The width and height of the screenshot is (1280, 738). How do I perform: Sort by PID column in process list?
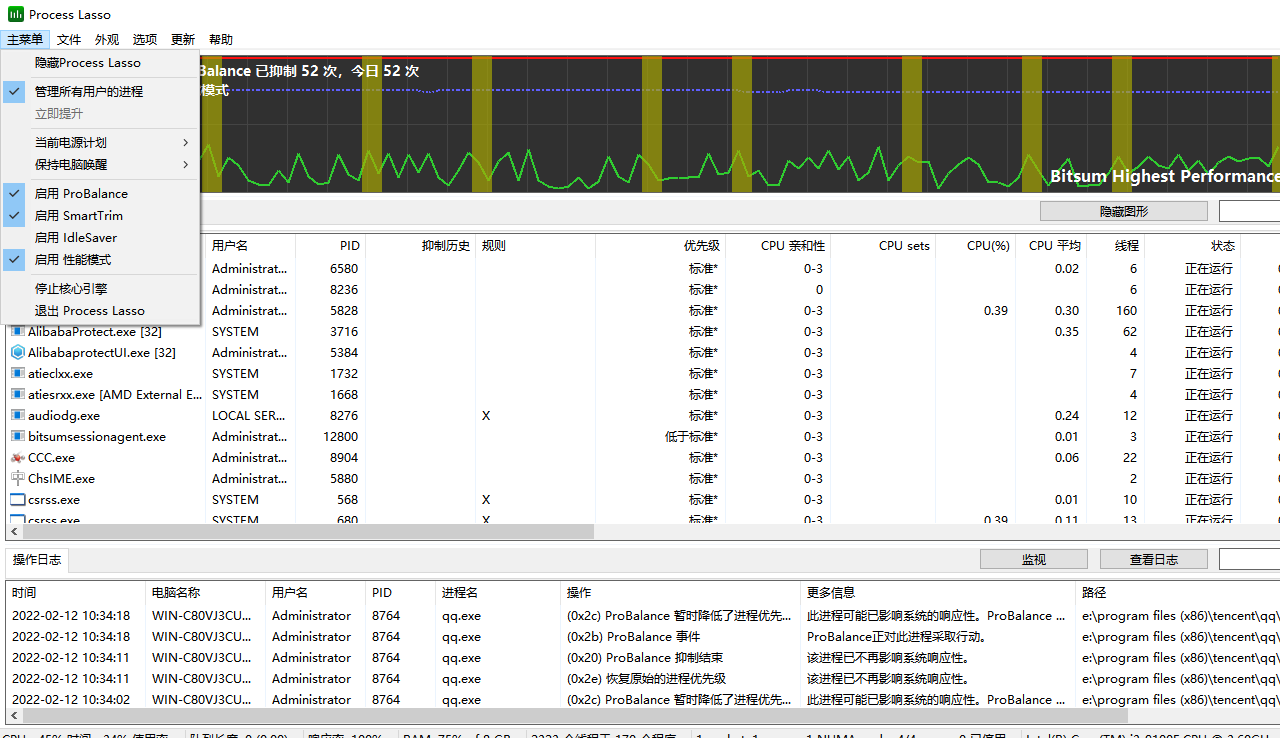coord(330,245)
